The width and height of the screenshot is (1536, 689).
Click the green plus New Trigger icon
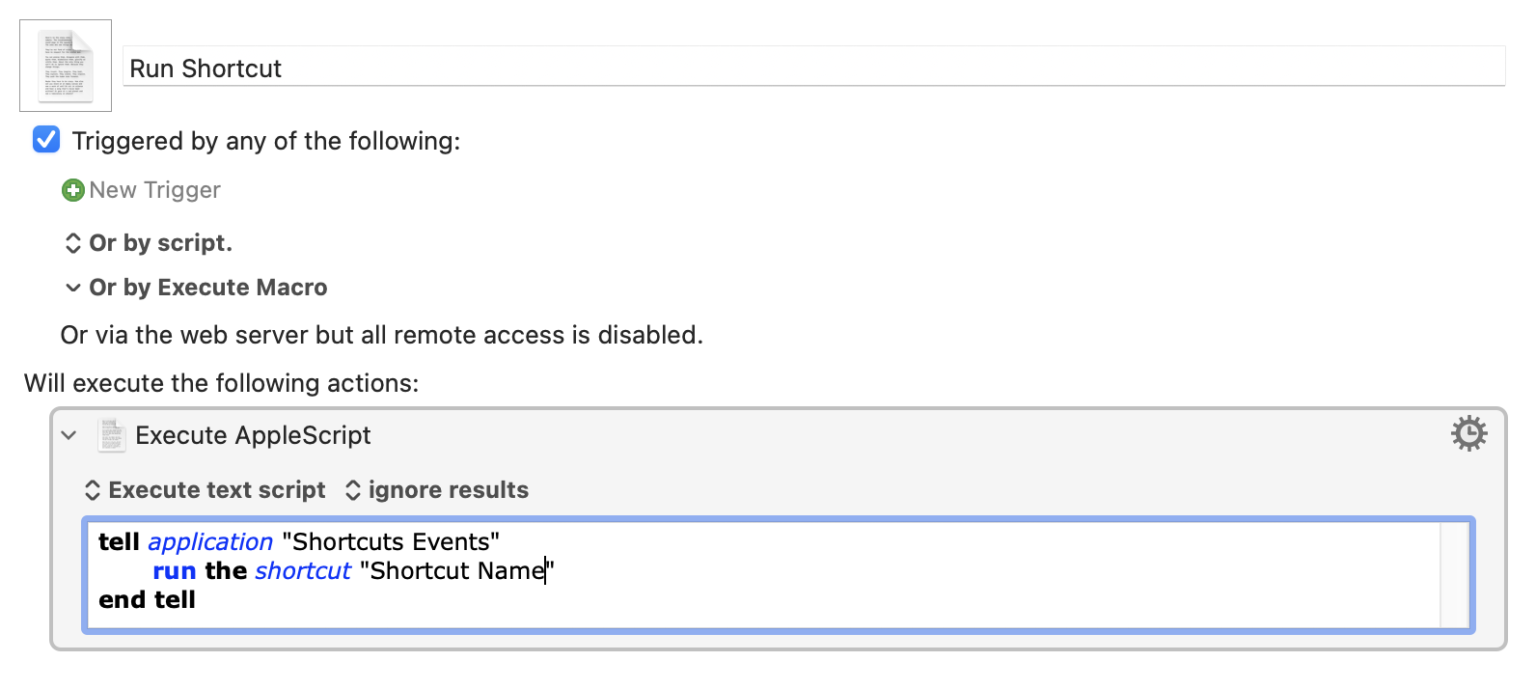click(73, 190)
